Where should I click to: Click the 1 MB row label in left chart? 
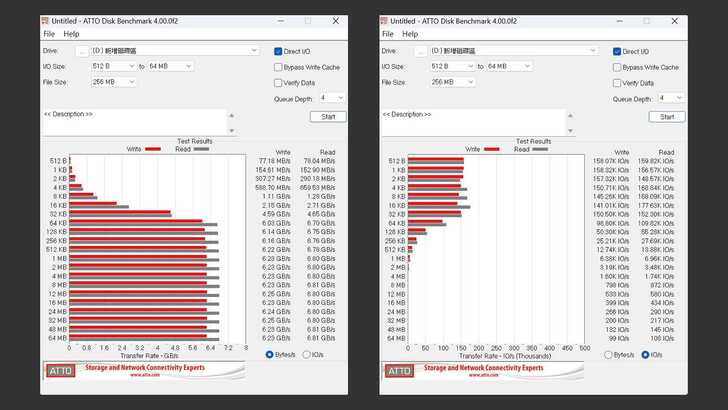[60, 259]
